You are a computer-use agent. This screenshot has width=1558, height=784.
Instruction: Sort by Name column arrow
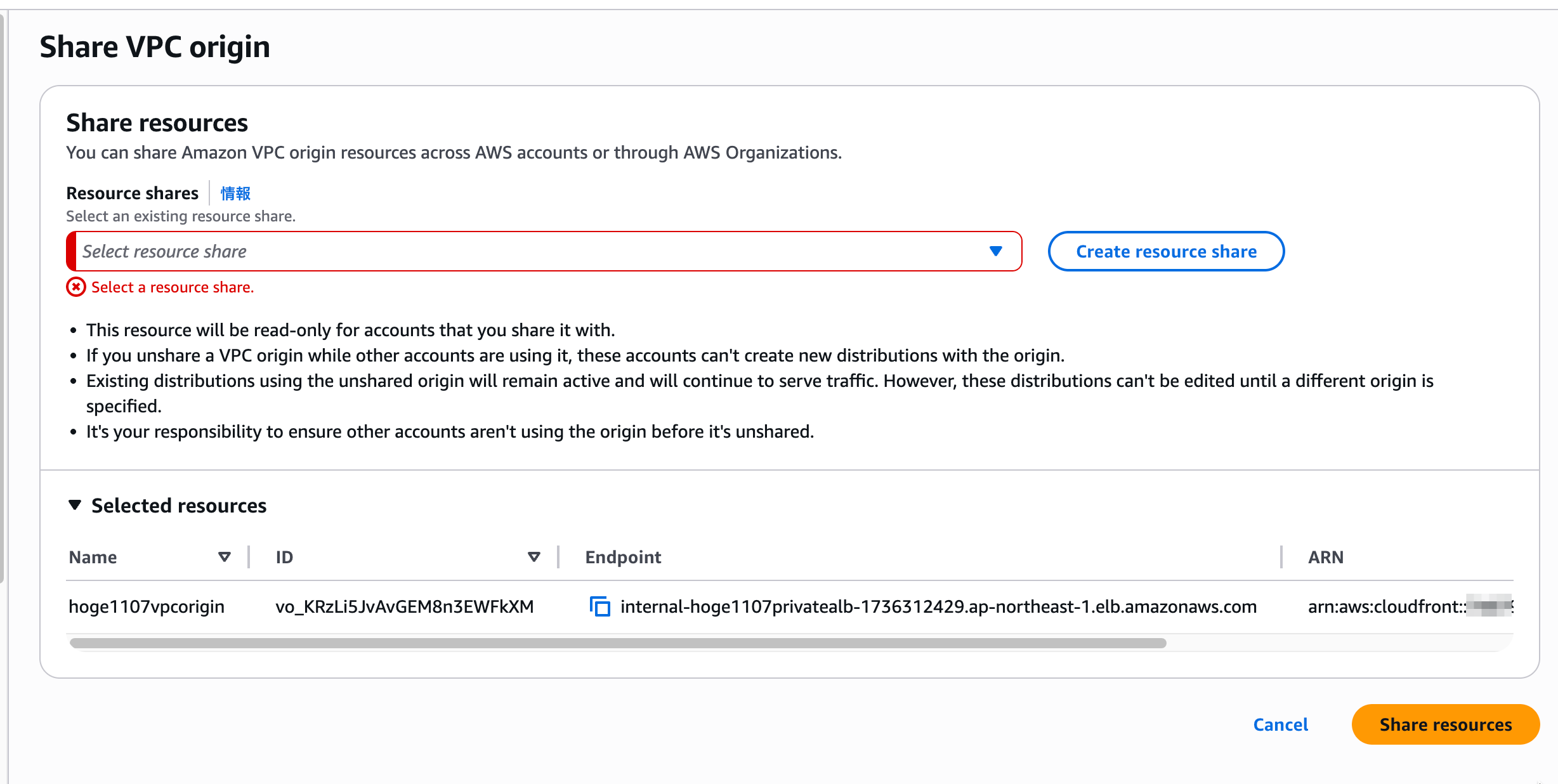(x=224, y=557)
